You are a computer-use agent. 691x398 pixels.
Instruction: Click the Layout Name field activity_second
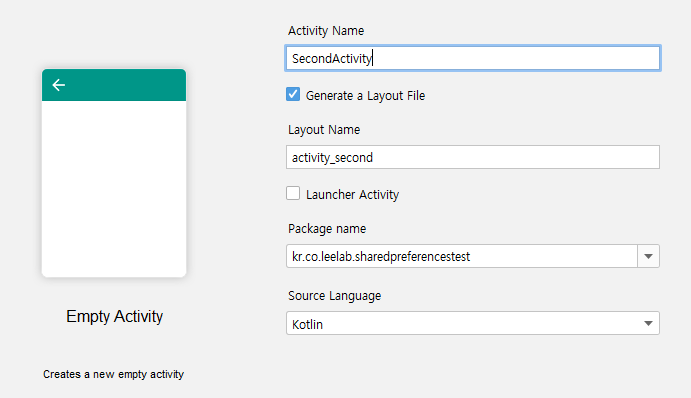473,157
